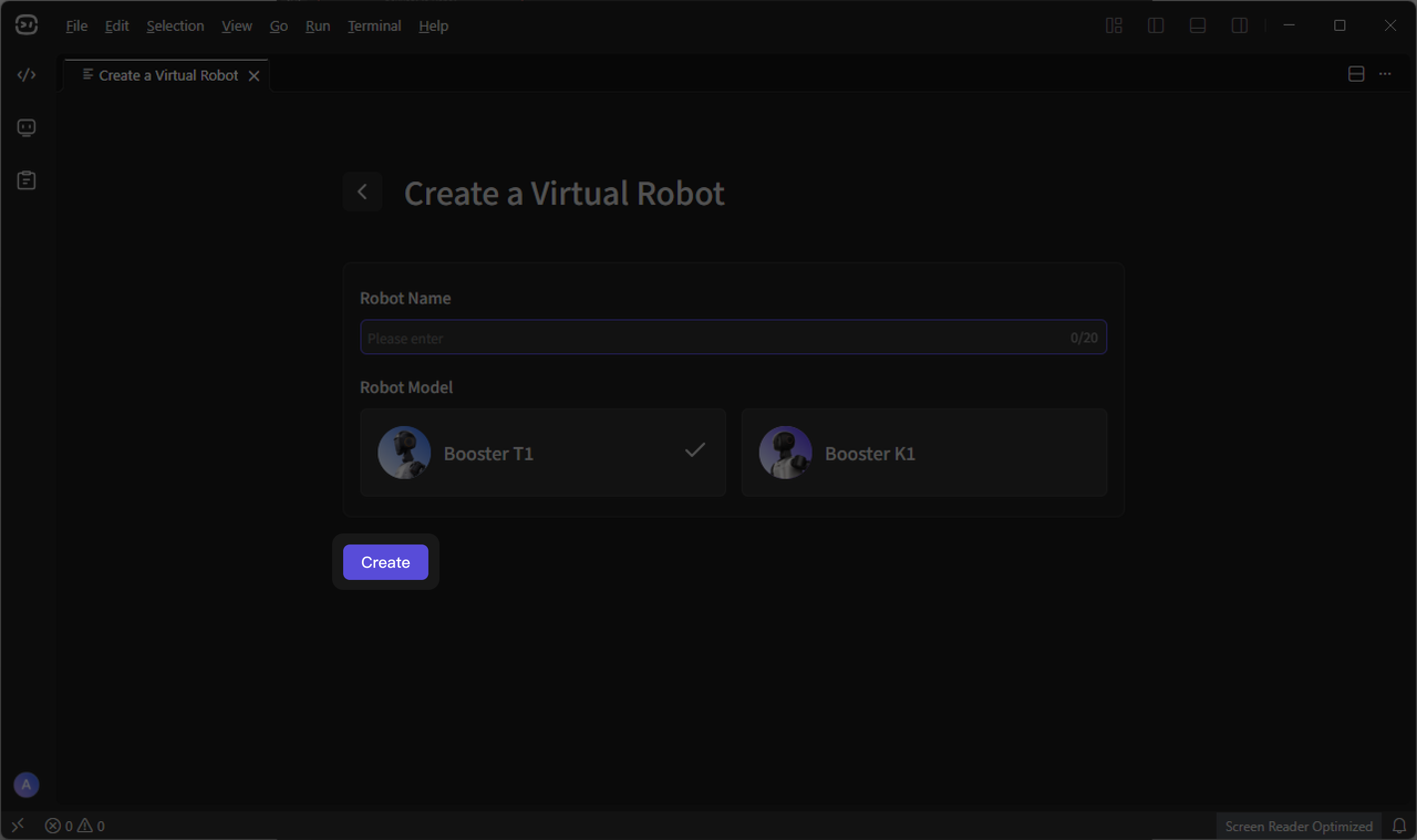The height and width of the screenshot is (840, 1417).
Task: Close the Create a Virtual Robot tab
Action: 254,76
